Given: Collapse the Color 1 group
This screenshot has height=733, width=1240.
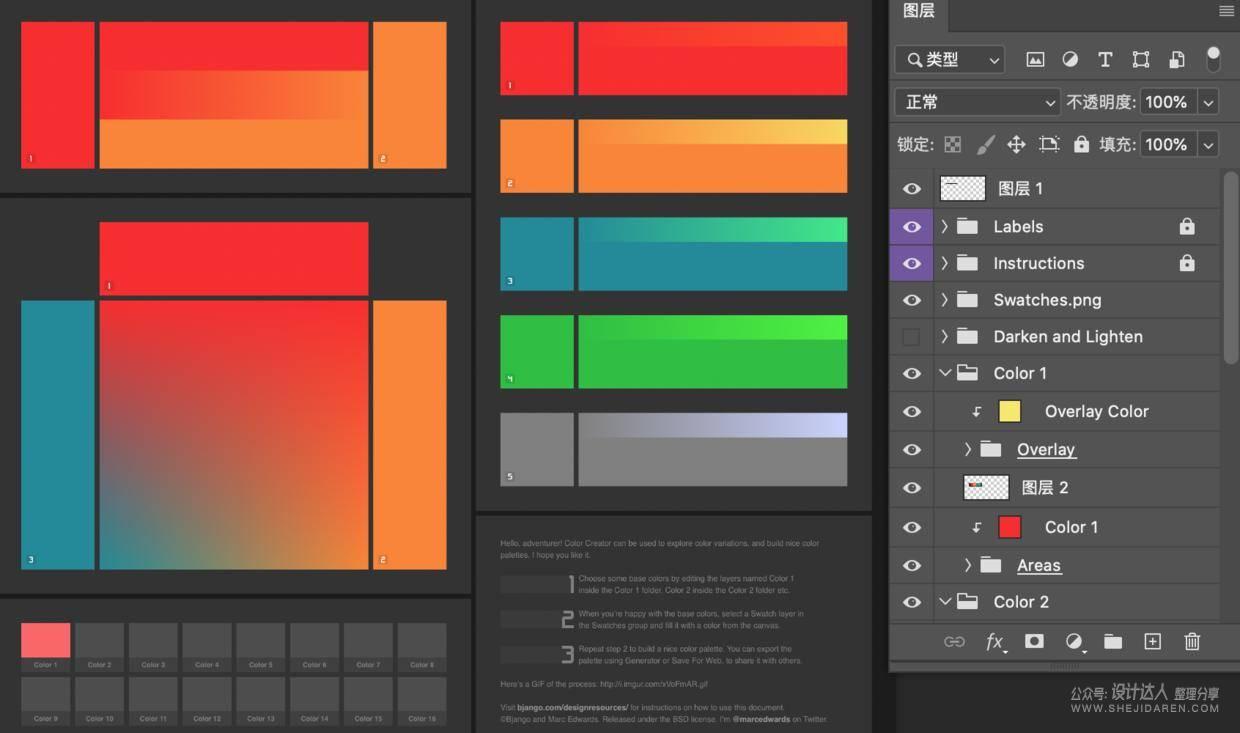Looking at the screenshot, I should point(944,372).
